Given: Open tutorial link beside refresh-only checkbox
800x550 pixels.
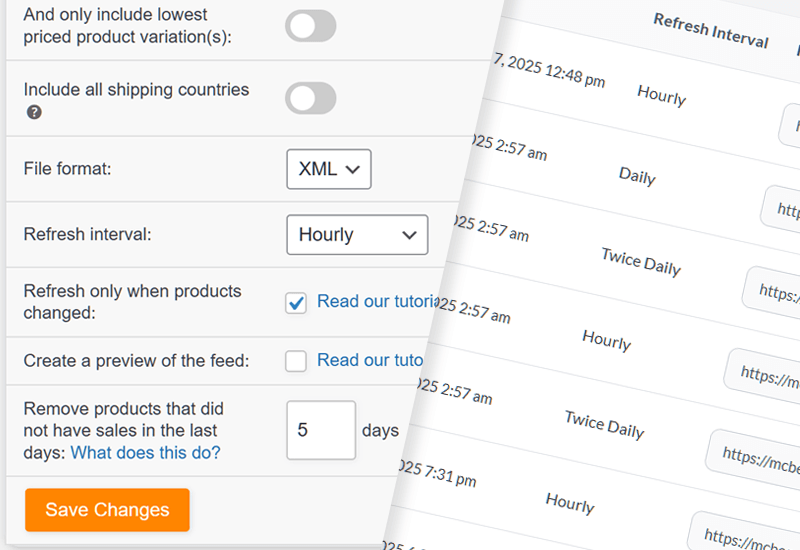Looking at the screenshot, I should (376, 301).
